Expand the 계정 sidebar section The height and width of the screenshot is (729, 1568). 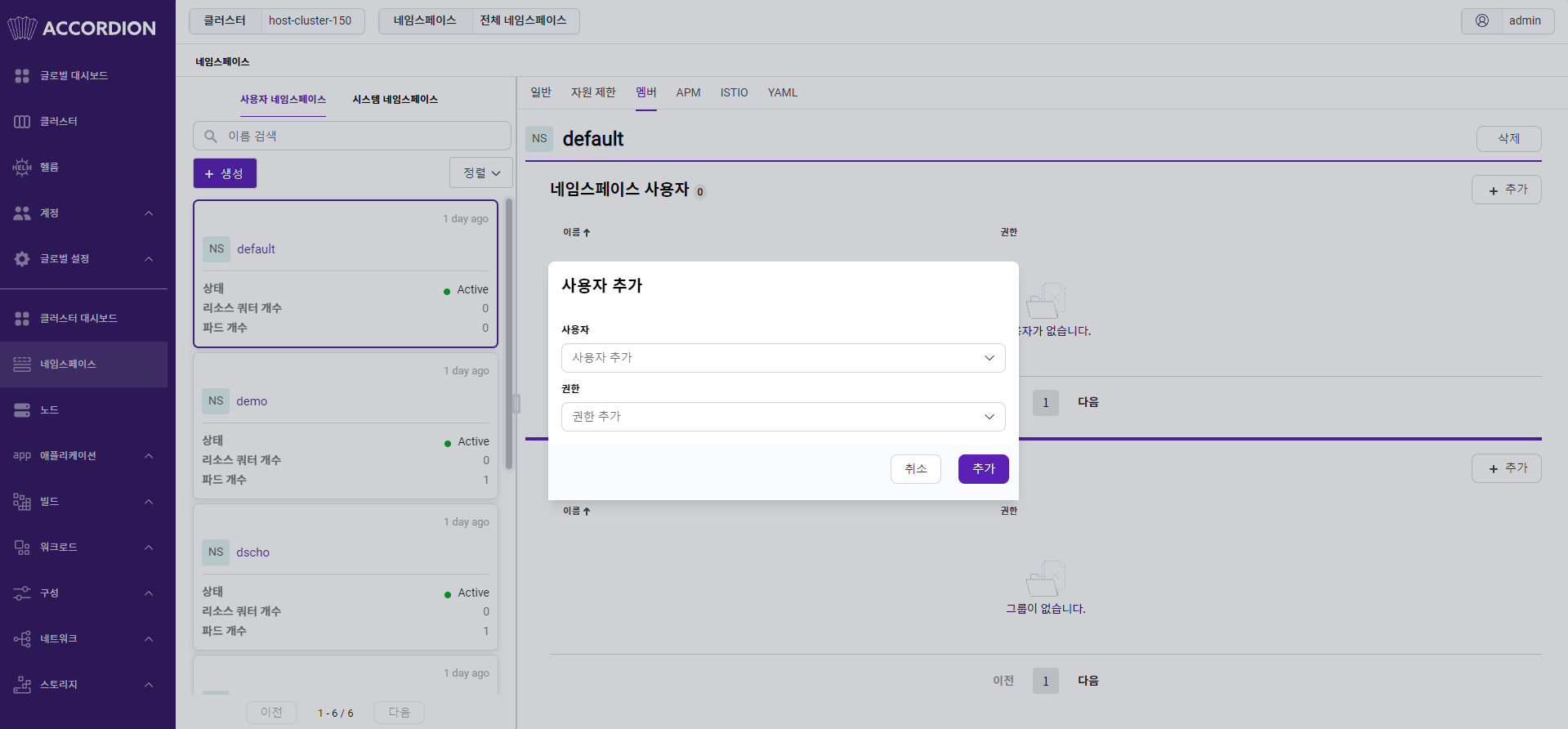point(149,212)
